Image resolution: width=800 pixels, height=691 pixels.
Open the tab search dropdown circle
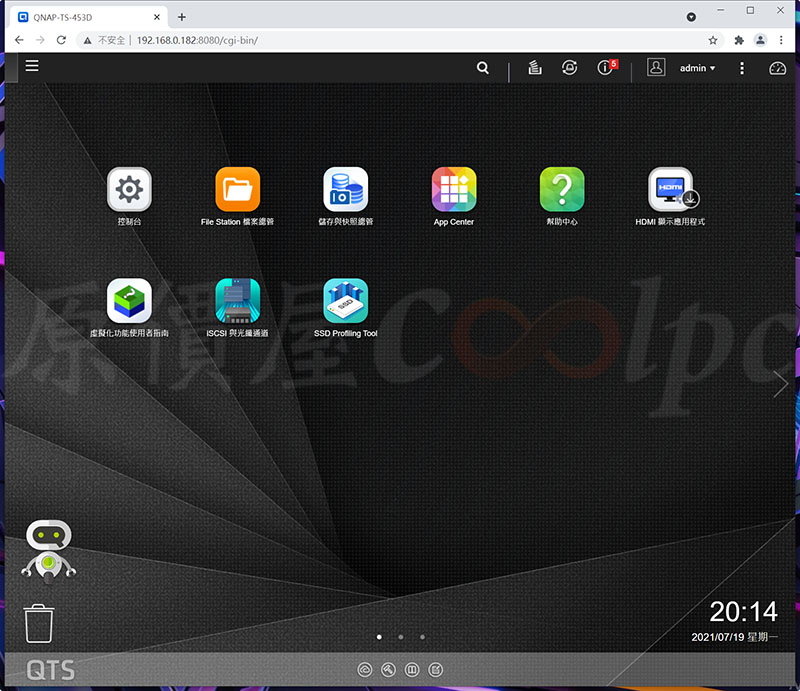[x=691, y=17]
